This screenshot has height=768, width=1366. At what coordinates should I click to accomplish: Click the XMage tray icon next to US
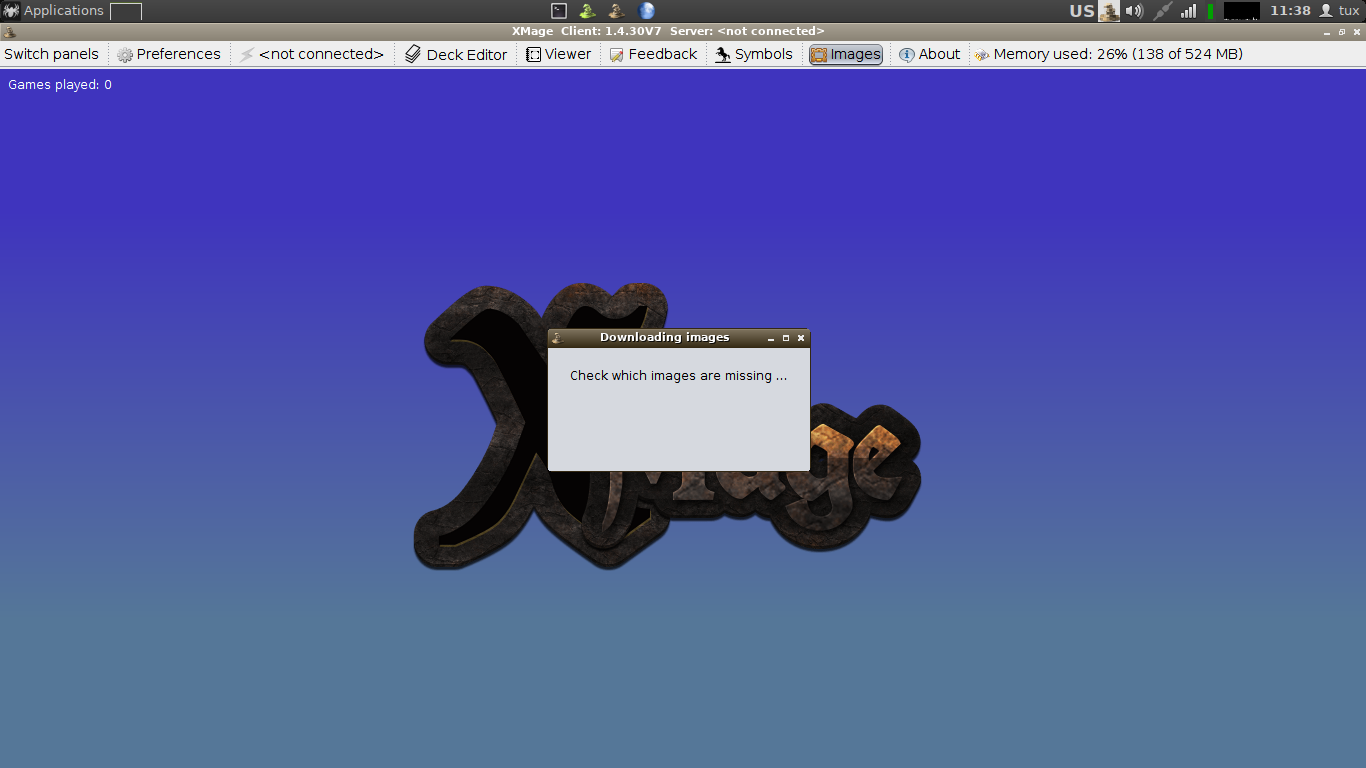pyautogui.click(x=1109, y=11)
